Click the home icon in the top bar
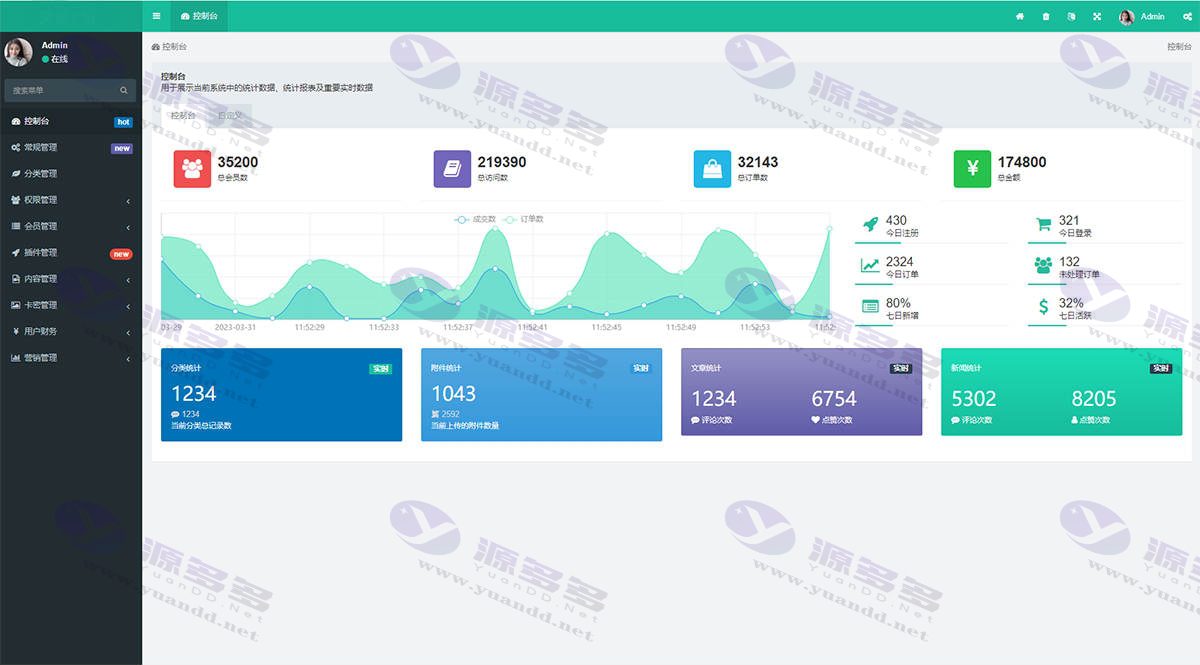The height and width of the screenshot is (665, 1200). tap(1020, 16)
